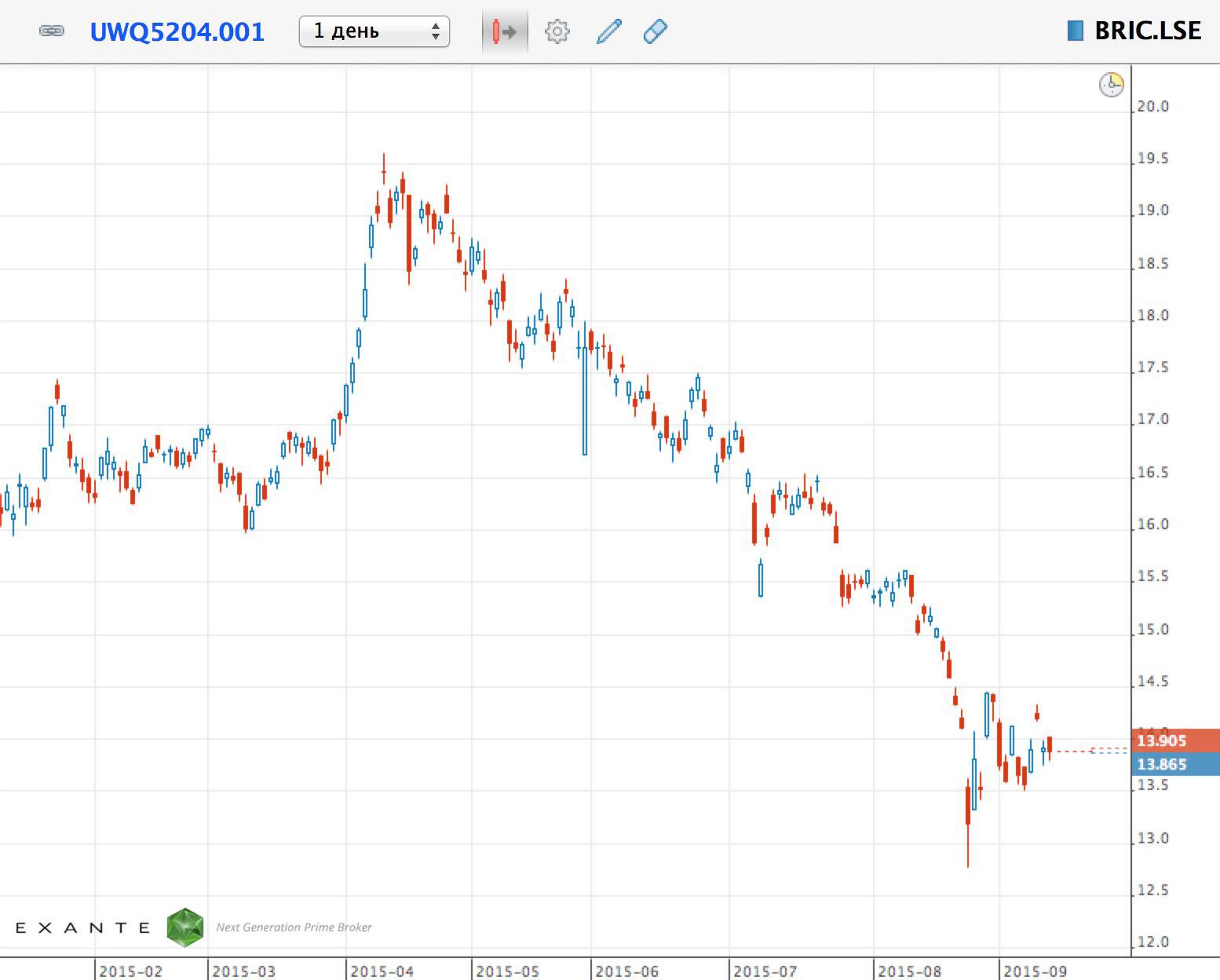Click the Next Generation Prime Broker tagline
Viewport: 1220px width, 980px height.
coord(294,927)
